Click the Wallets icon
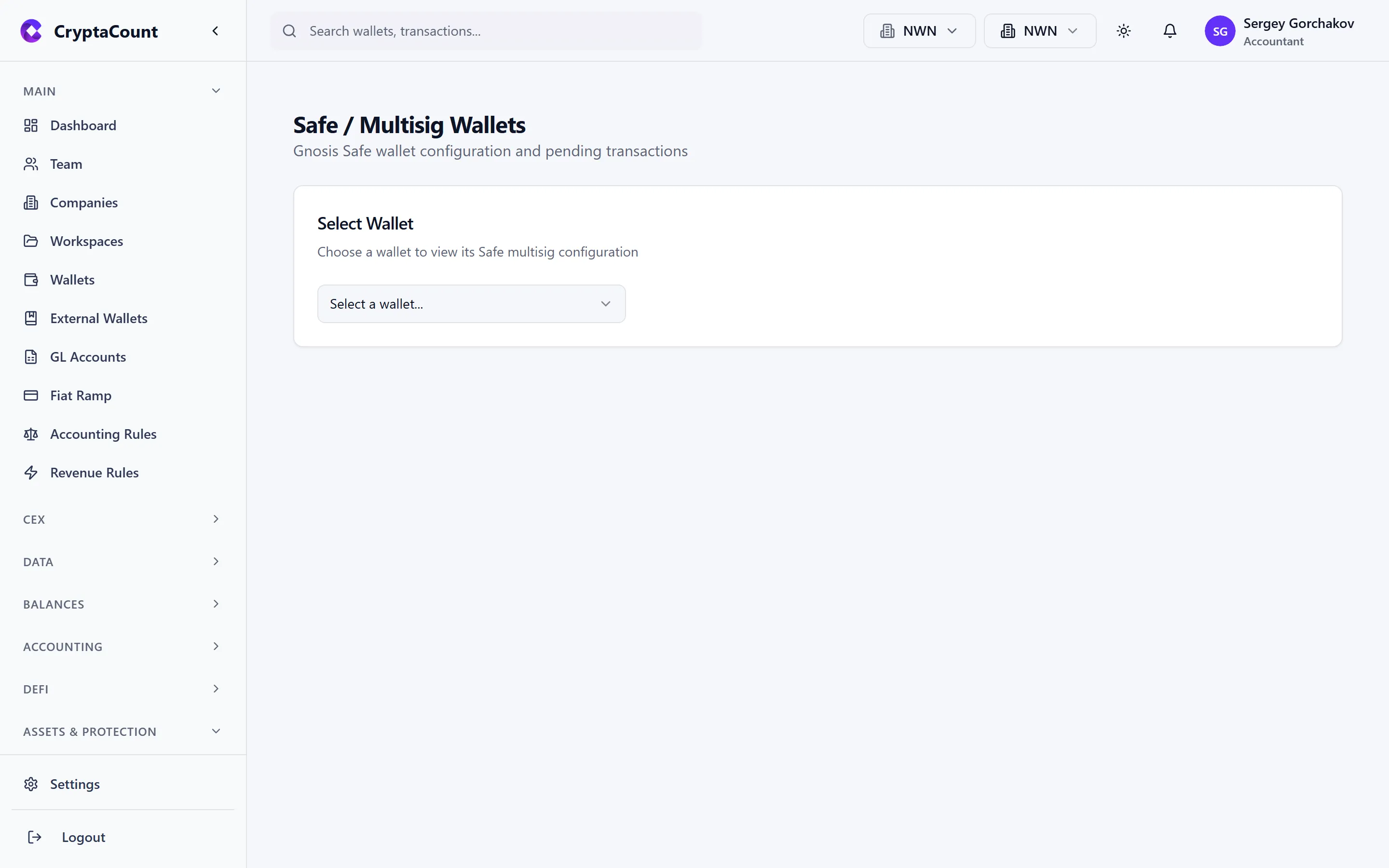This screenshot has width=1389, height=868. click(x=31, y=280)
